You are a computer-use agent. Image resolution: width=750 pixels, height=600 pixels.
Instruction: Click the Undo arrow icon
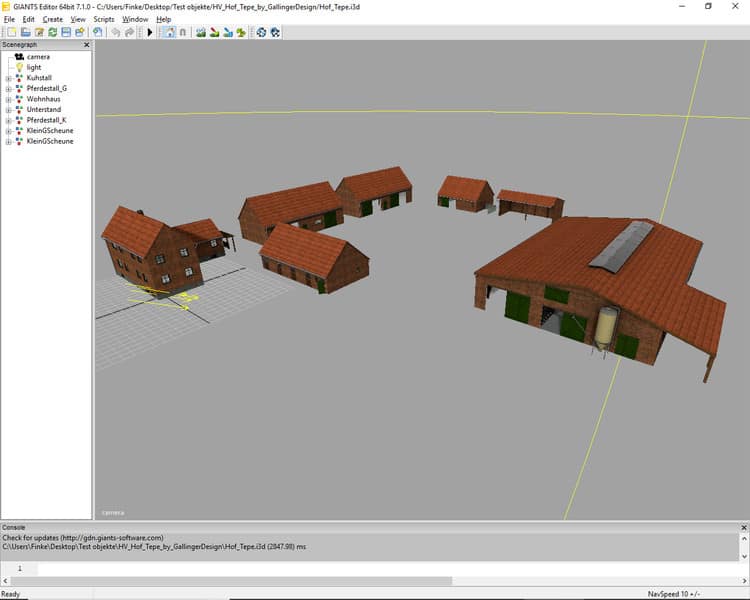coord(116,32)
